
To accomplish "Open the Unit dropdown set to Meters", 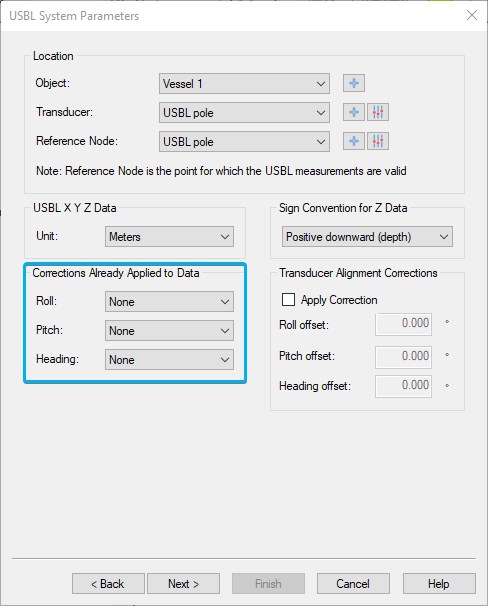I will click(x=169, y=237).
